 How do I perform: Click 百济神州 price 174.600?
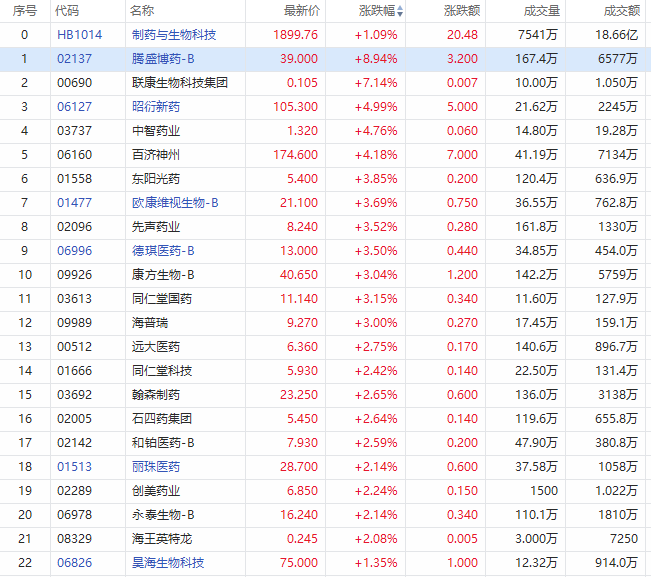pyautogui.click(x=295, y=155)
